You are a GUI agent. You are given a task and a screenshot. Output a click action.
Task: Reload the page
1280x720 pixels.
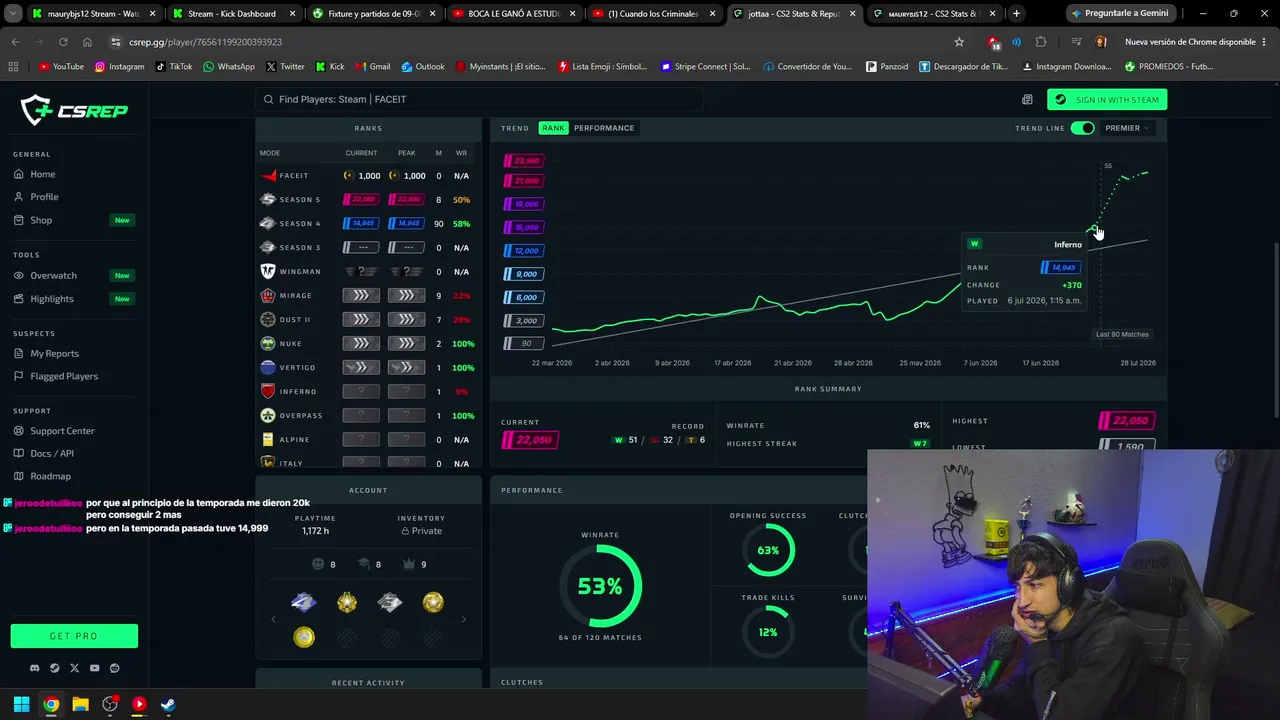63,42
